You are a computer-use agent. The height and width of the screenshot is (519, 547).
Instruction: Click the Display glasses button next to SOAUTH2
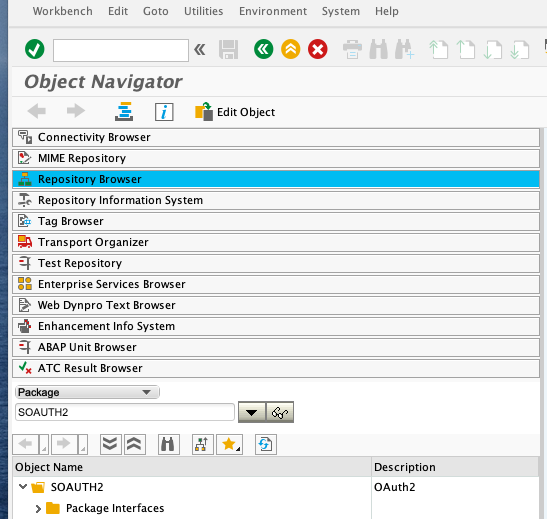point(280,412)
